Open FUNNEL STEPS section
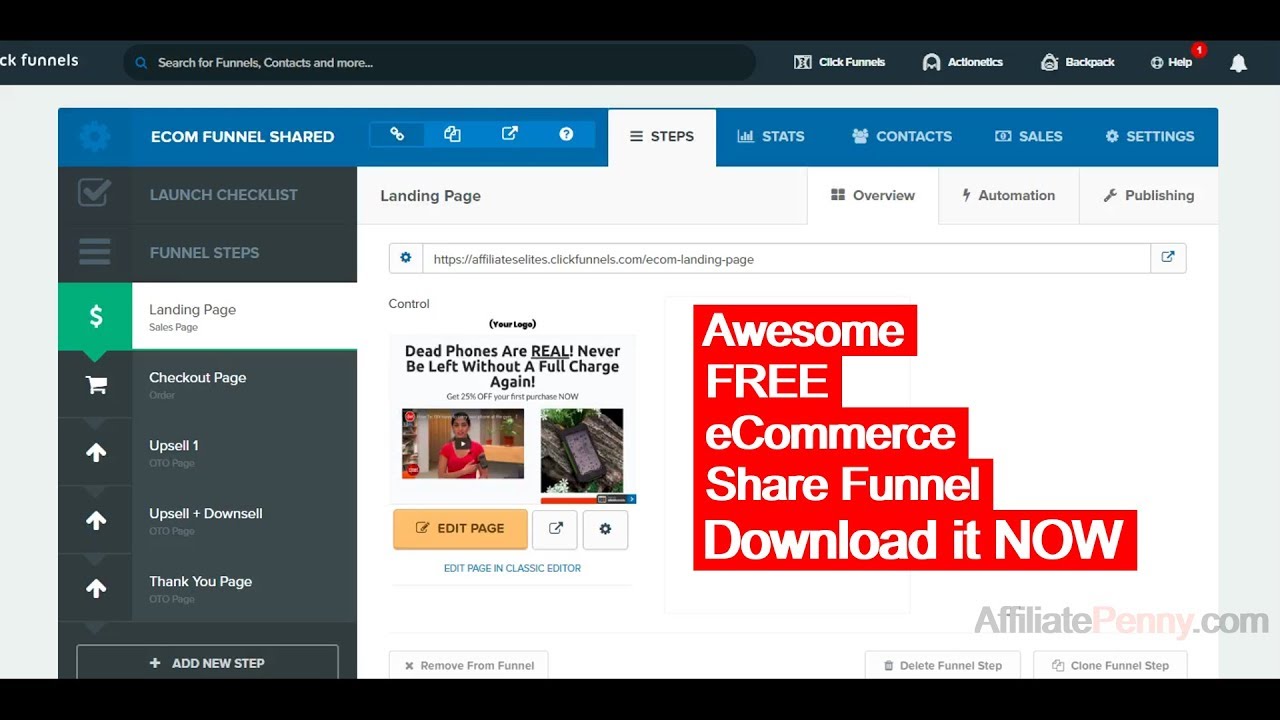Screen dimensions: 1280x720 point(207,252)
